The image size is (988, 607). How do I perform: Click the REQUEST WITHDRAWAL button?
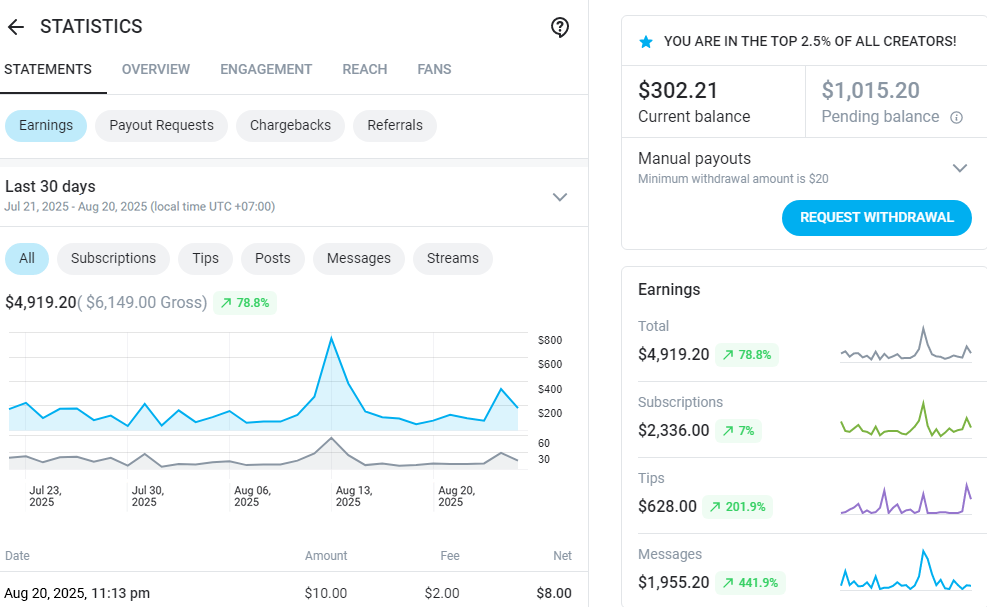pos(876,217)
